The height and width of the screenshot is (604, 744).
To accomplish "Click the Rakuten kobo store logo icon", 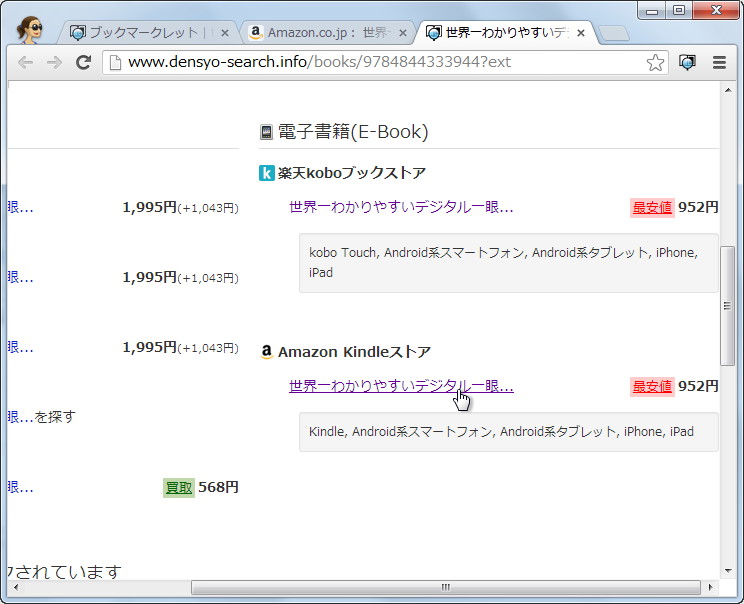I will pyautogui.click(x=266, y=173).
